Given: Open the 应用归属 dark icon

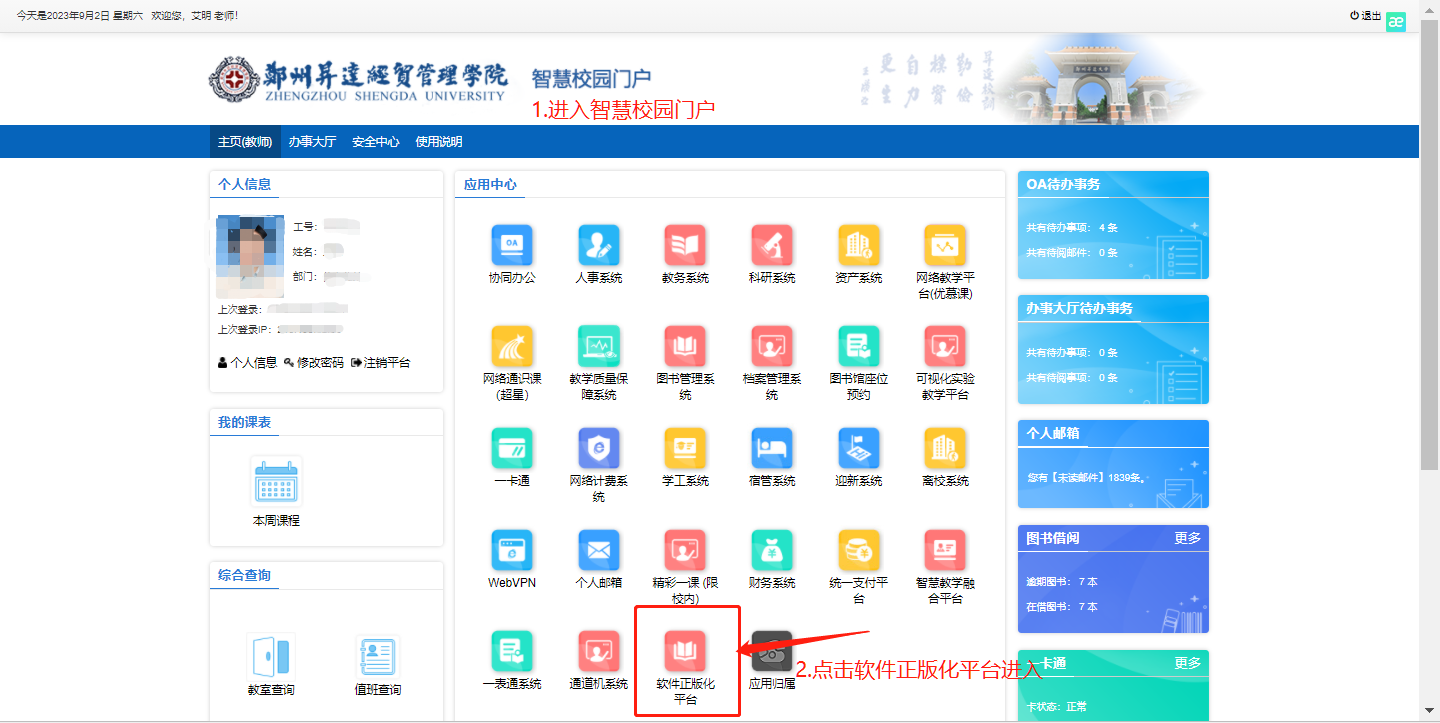Looking at the screenshot, I should coord(772,651).
